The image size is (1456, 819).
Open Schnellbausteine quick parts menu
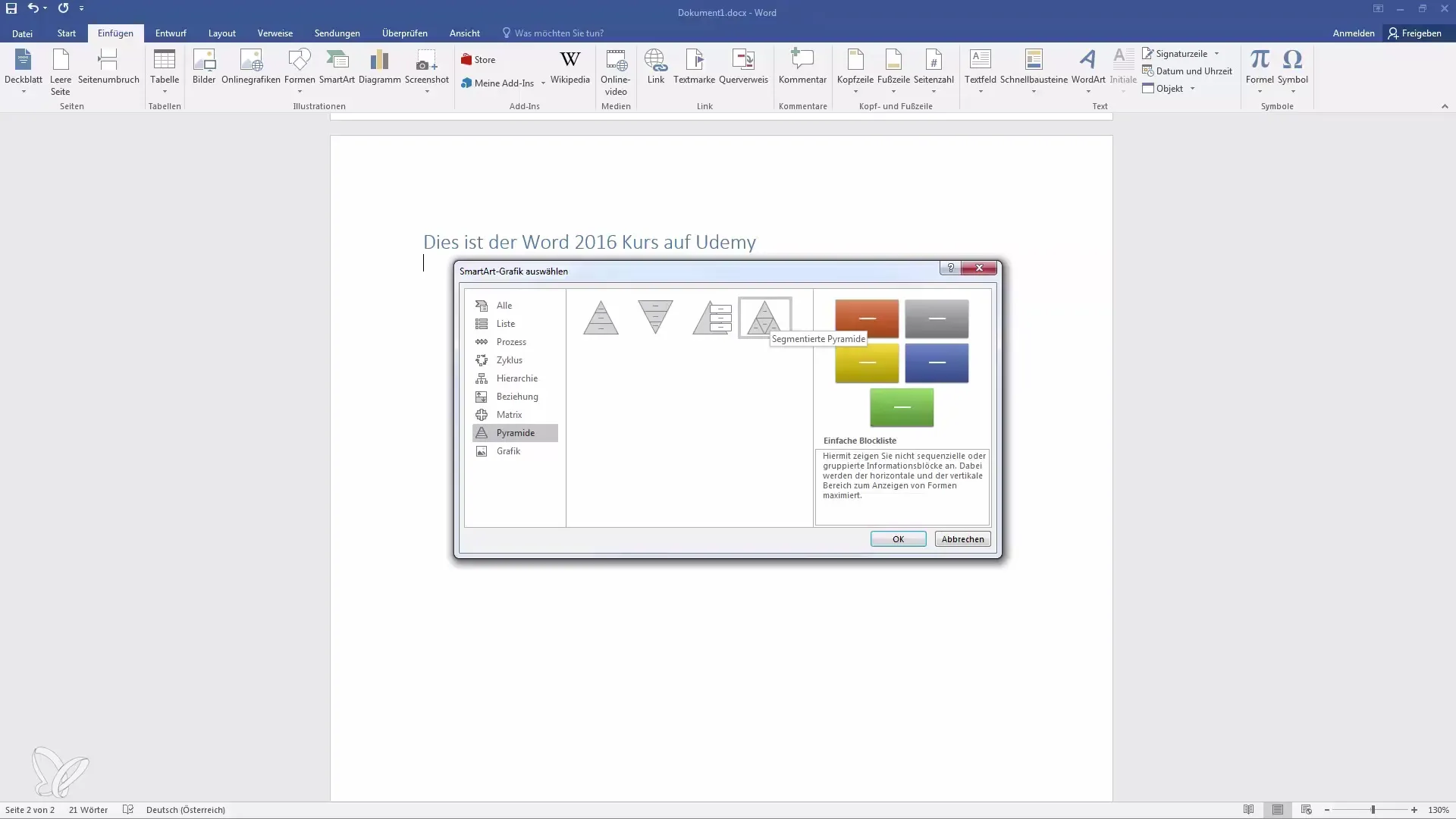(x=1034, y=71)
